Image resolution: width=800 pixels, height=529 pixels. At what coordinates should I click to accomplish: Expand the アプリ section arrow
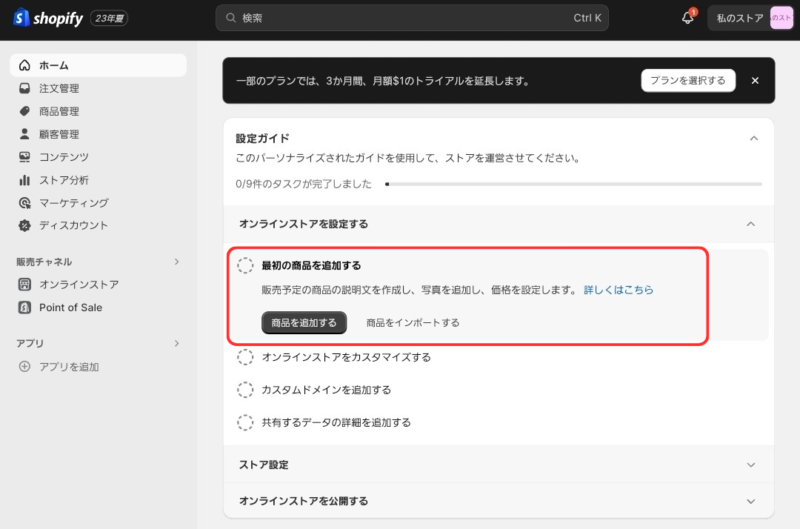click(x=177, y=343)
